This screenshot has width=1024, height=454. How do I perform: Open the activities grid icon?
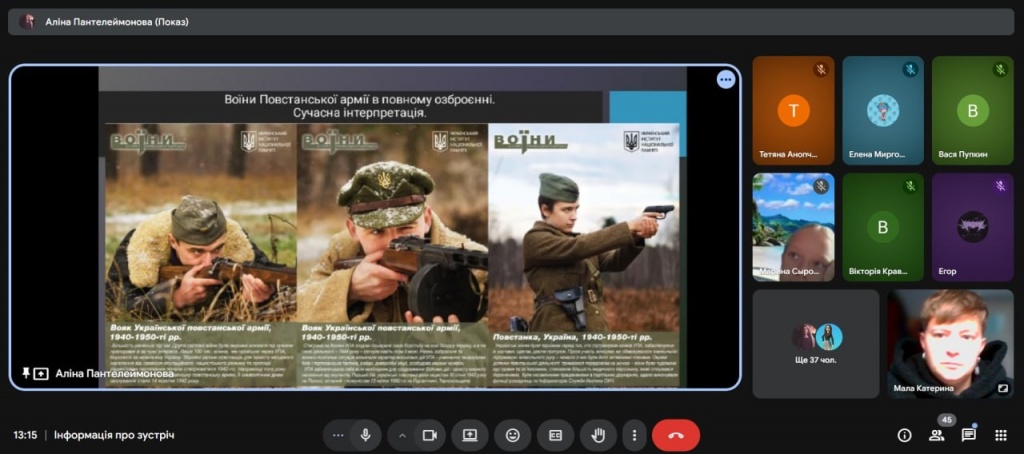pyautogui.click(x=1000, y=435)
